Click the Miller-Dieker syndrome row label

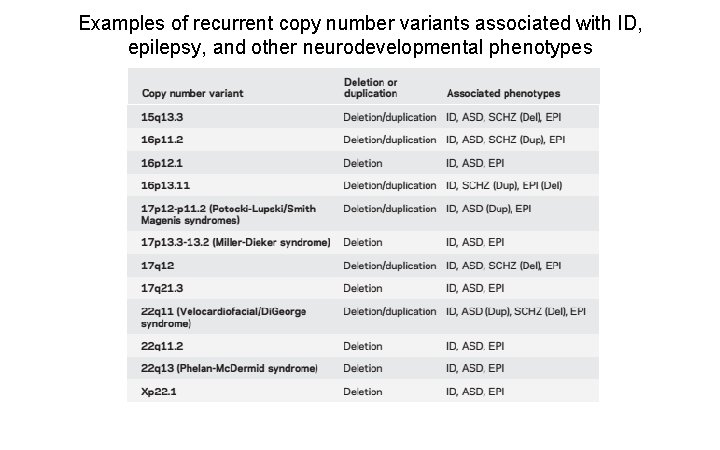coord(235,242)
